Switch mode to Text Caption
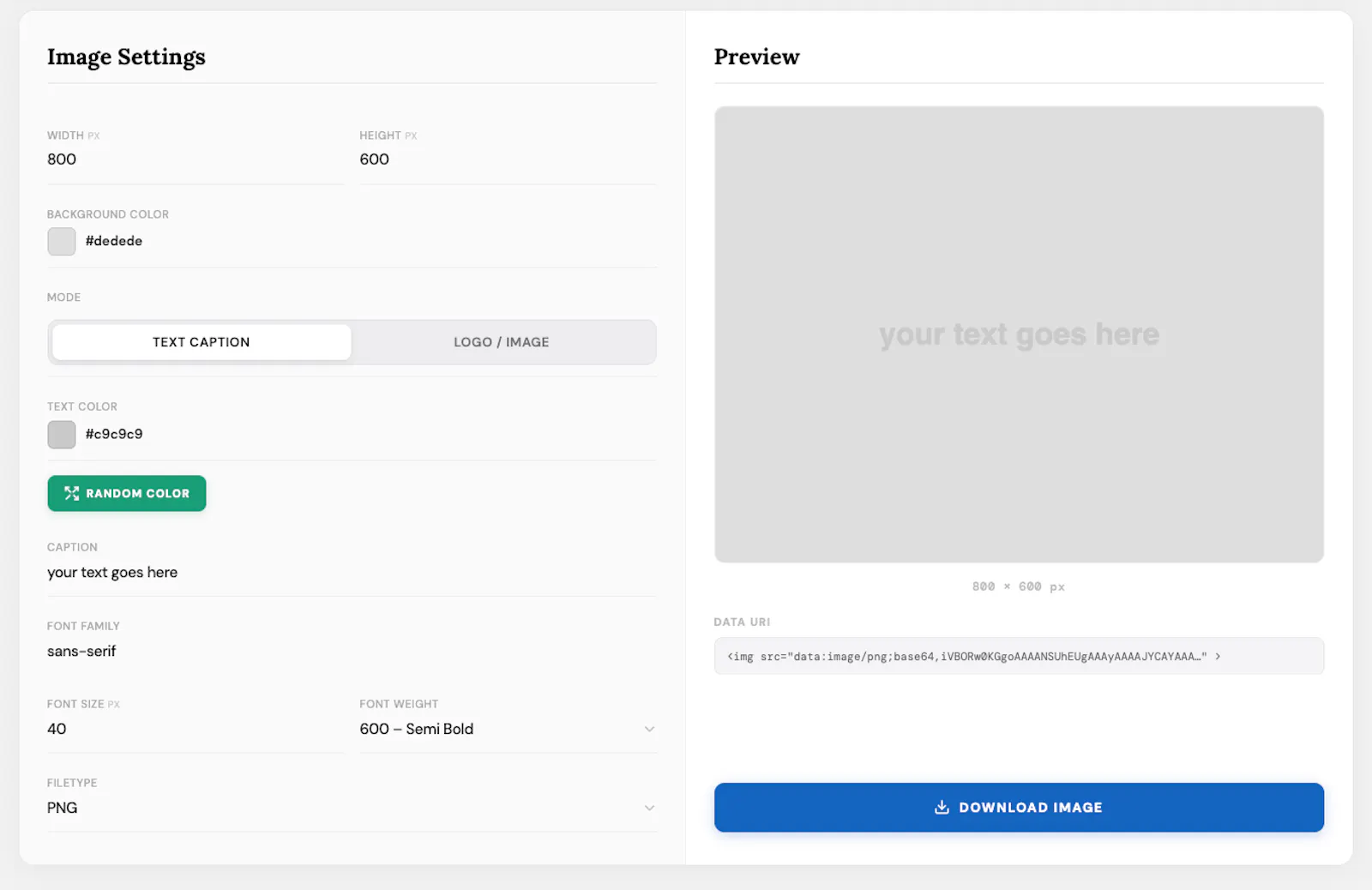 pyautogui.click(x=202, y=342)
